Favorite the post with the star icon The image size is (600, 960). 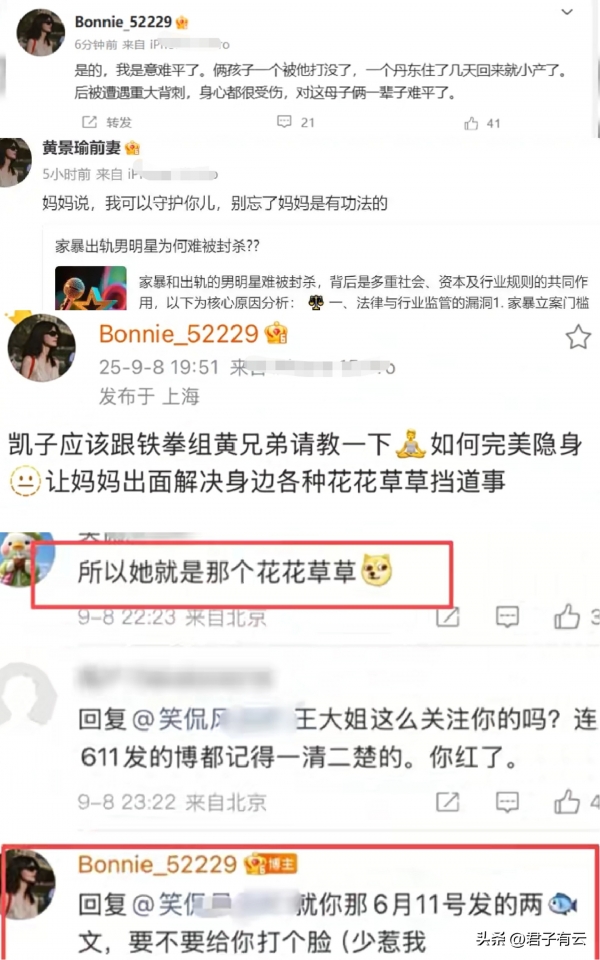578,338
